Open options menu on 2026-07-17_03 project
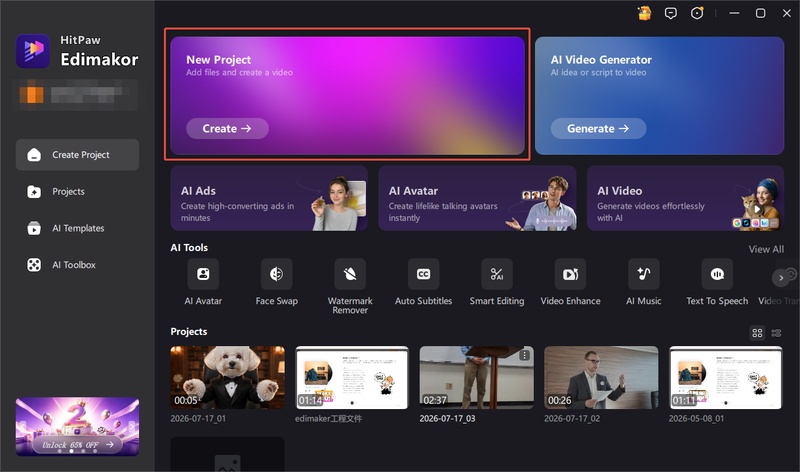The width and height of the screenshot is (800, 472). (x=524, y=355)
